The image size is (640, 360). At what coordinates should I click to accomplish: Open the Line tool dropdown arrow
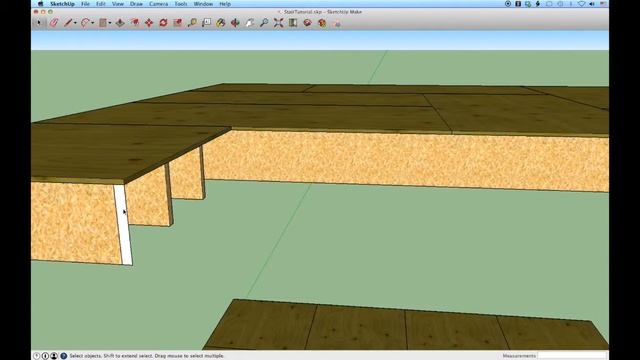tap(75, 23)
